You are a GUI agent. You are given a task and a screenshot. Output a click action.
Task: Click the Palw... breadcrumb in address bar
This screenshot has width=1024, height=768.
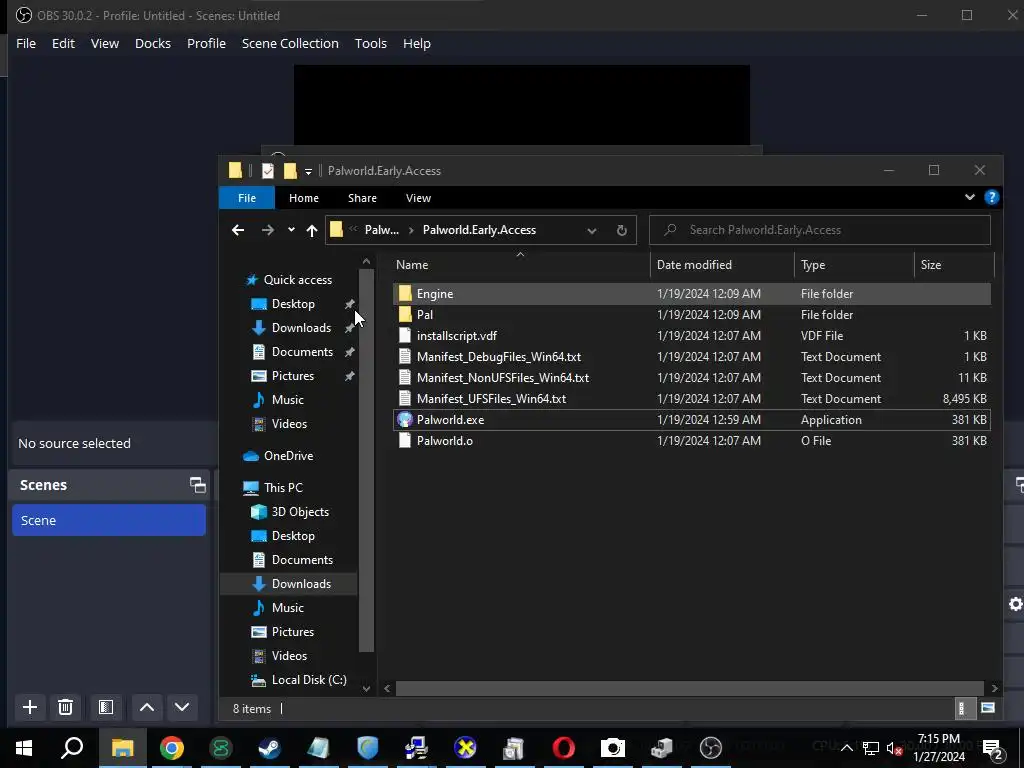[x=381, y=230]
